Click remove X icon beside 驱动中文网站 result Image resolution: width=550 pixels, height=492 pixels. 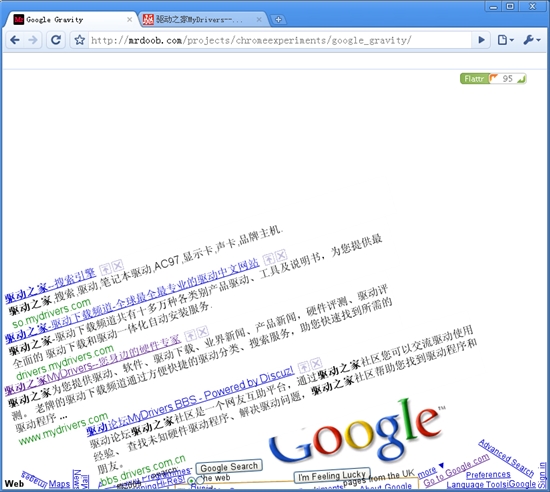[281, 255]
